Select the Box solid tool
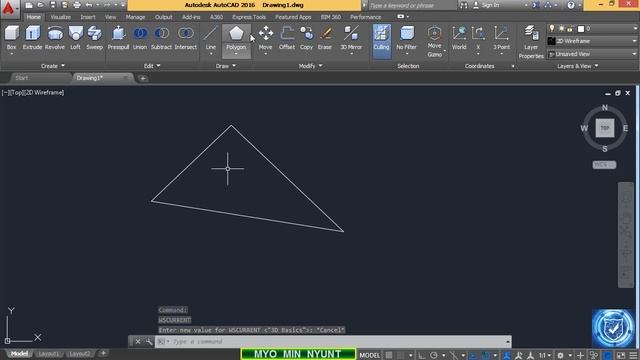This screenshot has width=640, height=360. click(11, 38)
